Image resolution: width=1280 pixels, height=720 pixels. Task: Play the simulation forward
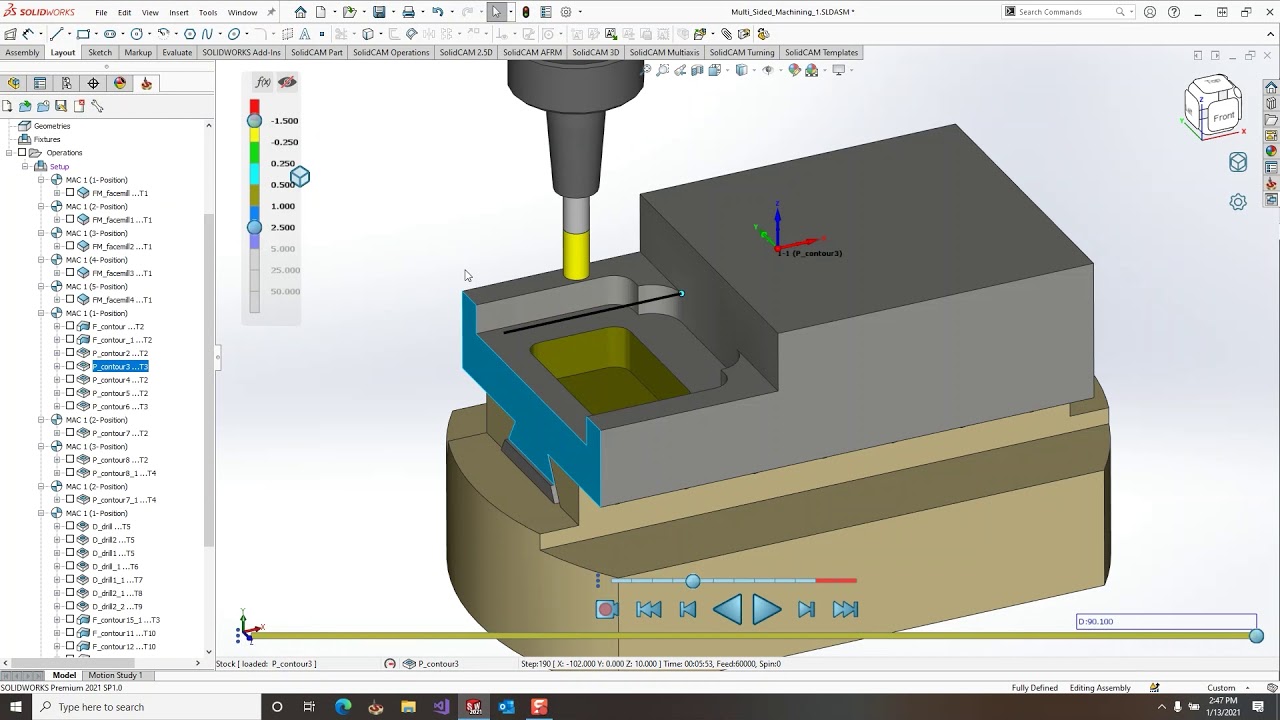[766, 609]
